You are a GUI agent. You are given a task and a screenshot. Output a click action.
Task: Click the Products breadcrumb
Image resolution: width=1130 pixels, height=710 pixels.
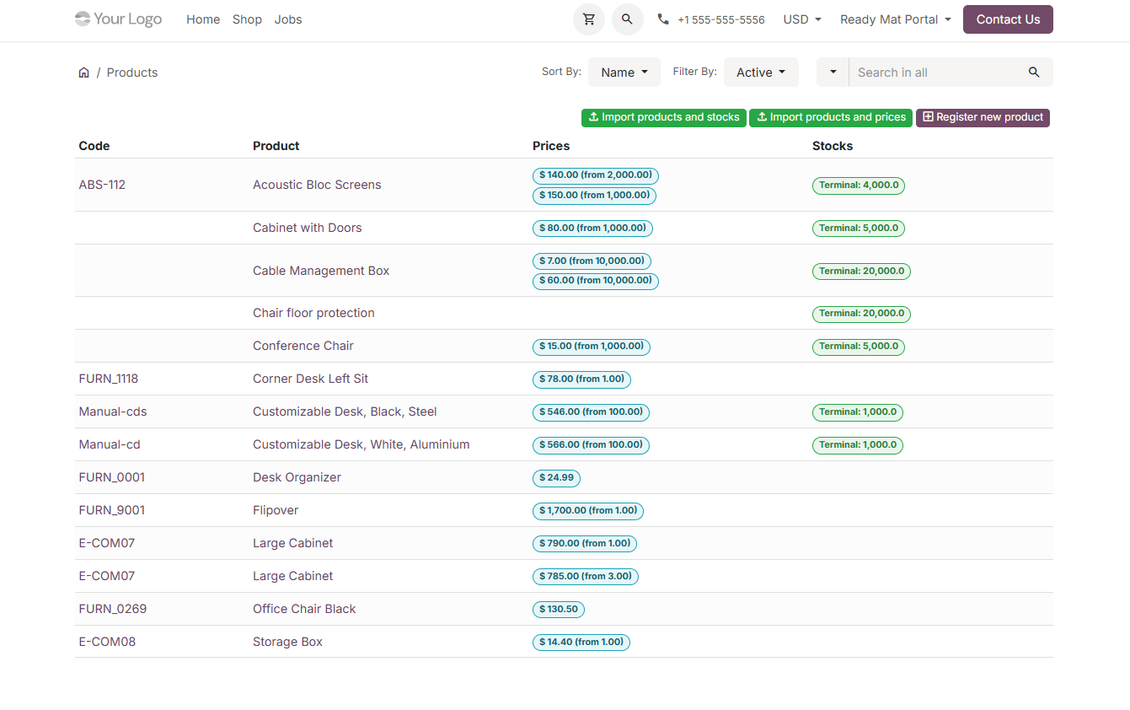click(132, 73)
